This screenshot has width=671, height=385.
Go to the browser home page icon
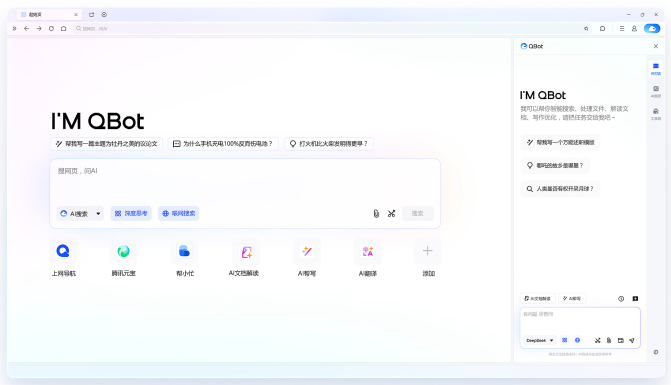coord(64,29)
